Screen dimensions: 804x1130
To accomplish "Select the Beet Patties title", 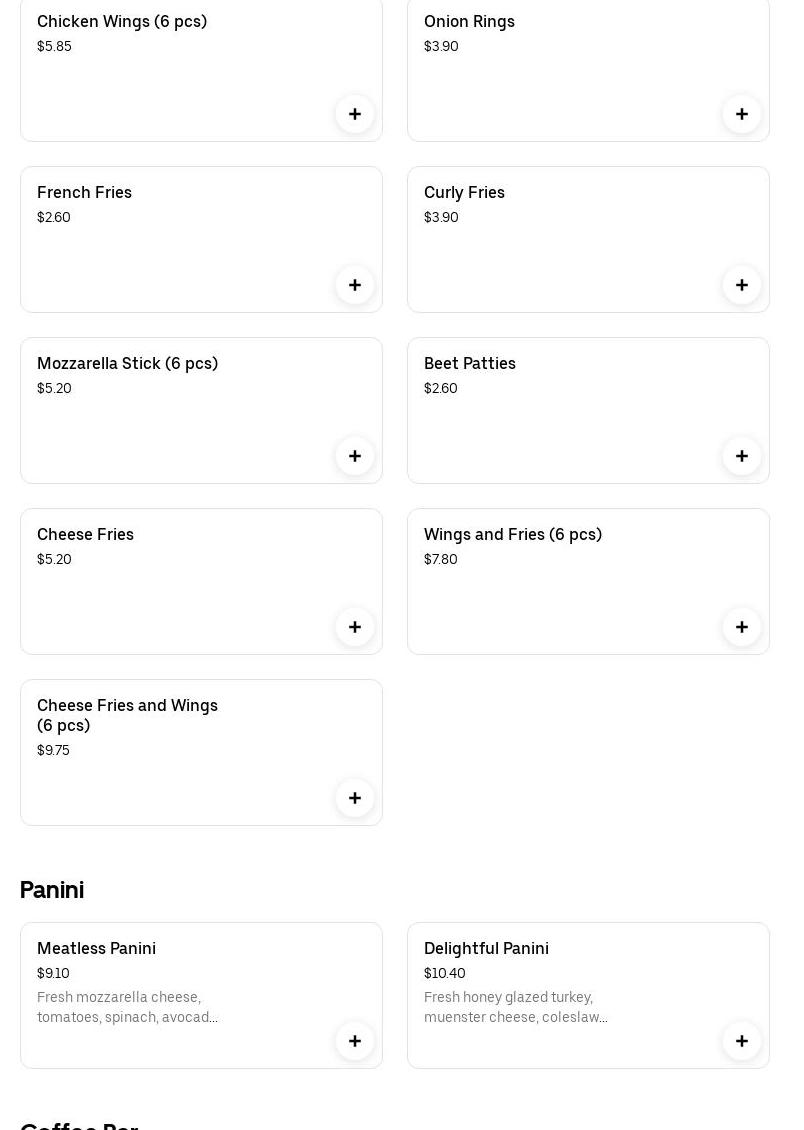I will click(470, 363).
